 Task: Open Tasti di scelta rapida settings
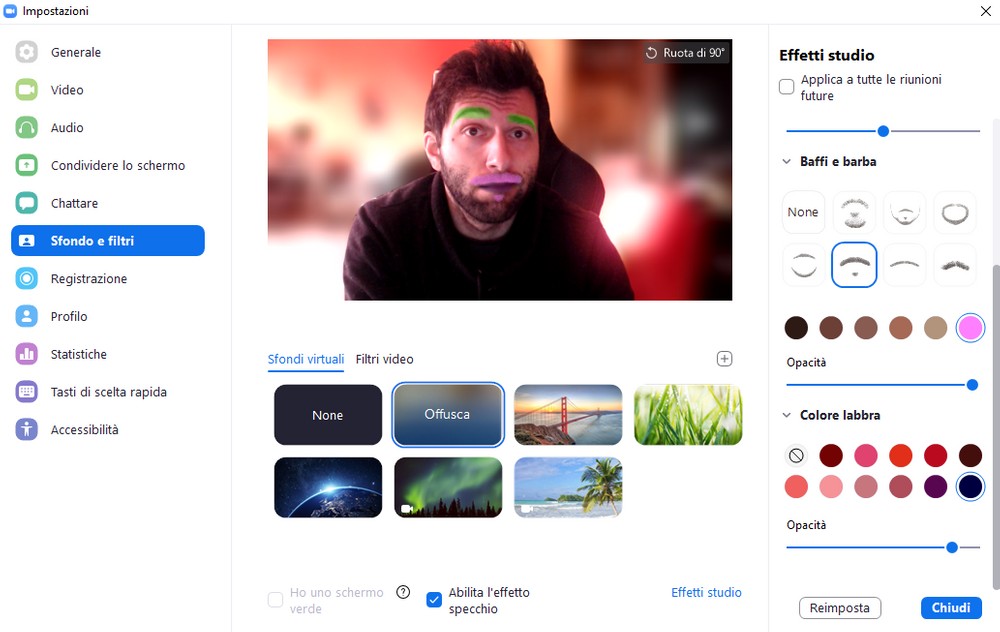tap(108, 392)
